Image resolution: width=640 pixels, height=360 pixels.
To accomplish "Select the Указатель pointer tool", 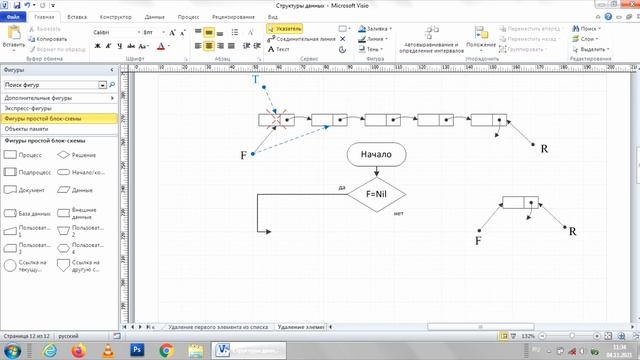I will pos(284,29).
